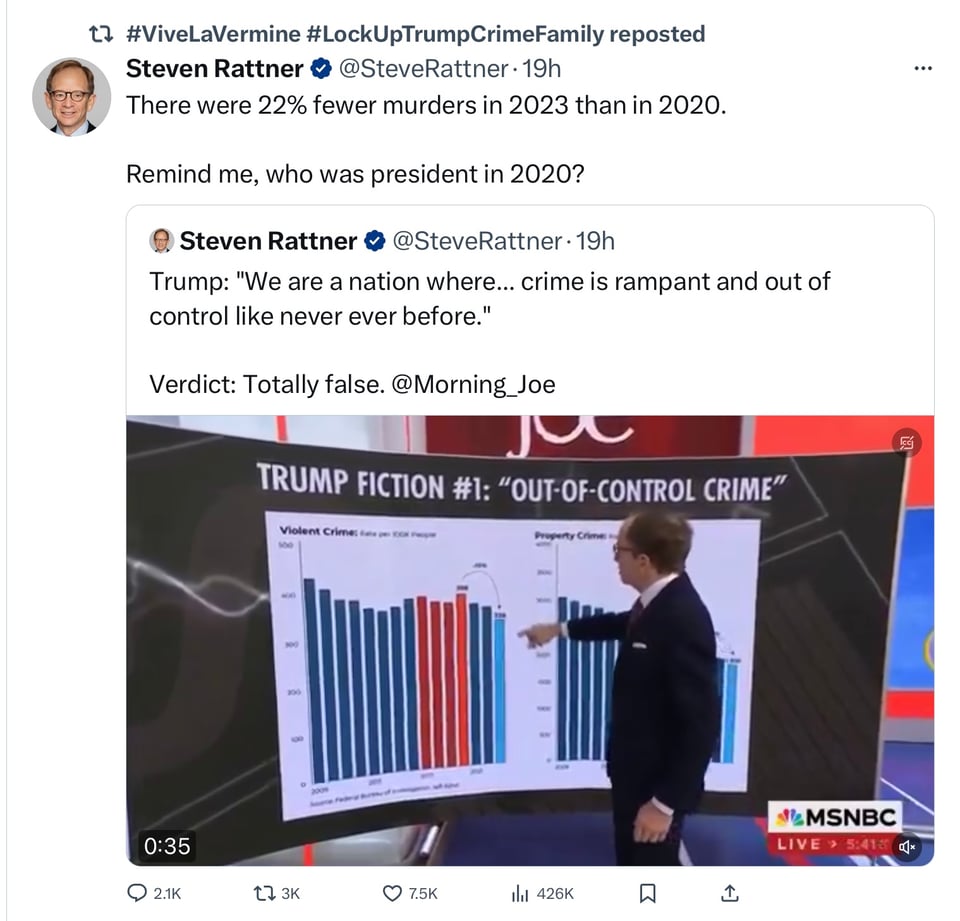Click the 0:35 video duration label

point(167,845)
